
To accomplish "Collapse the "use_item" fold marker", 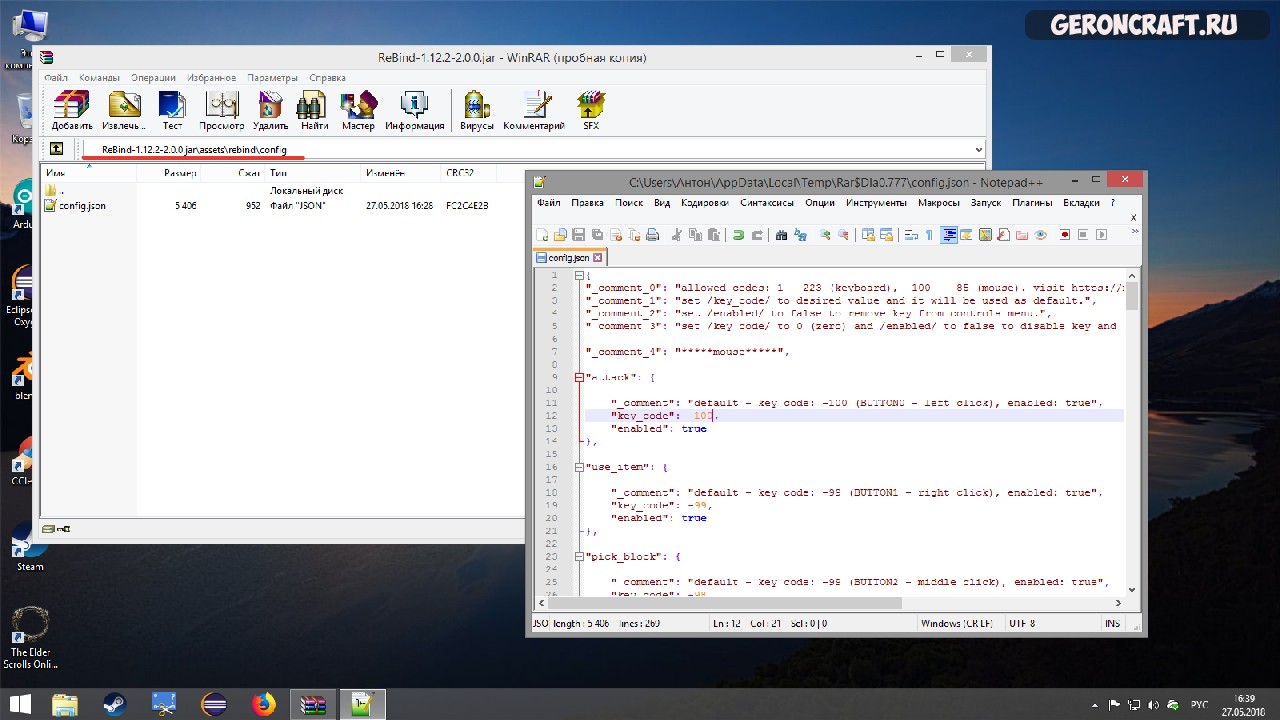I will tap(578, 467).
